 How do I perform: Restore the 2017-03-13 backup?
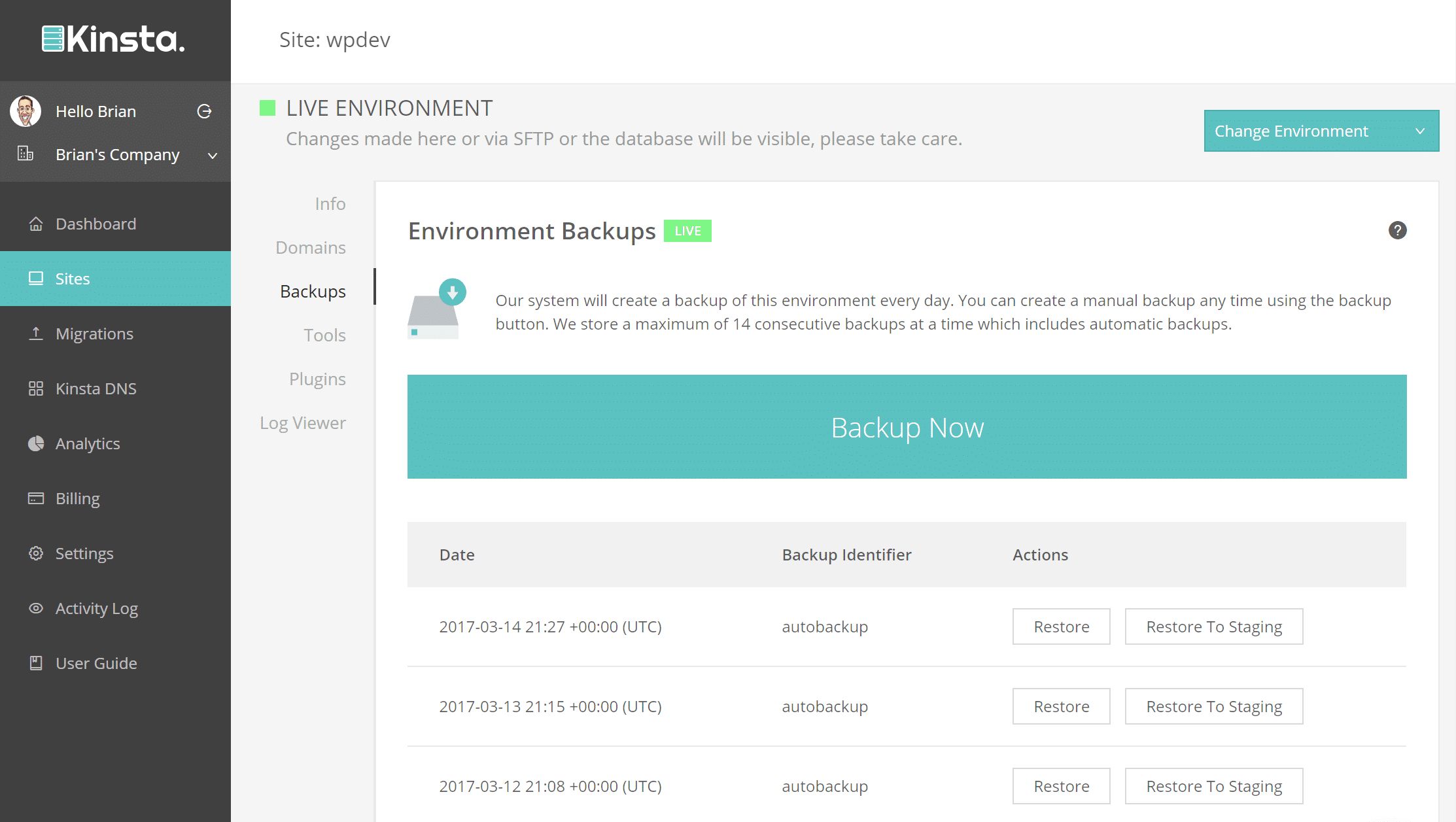coord(1061,706)
